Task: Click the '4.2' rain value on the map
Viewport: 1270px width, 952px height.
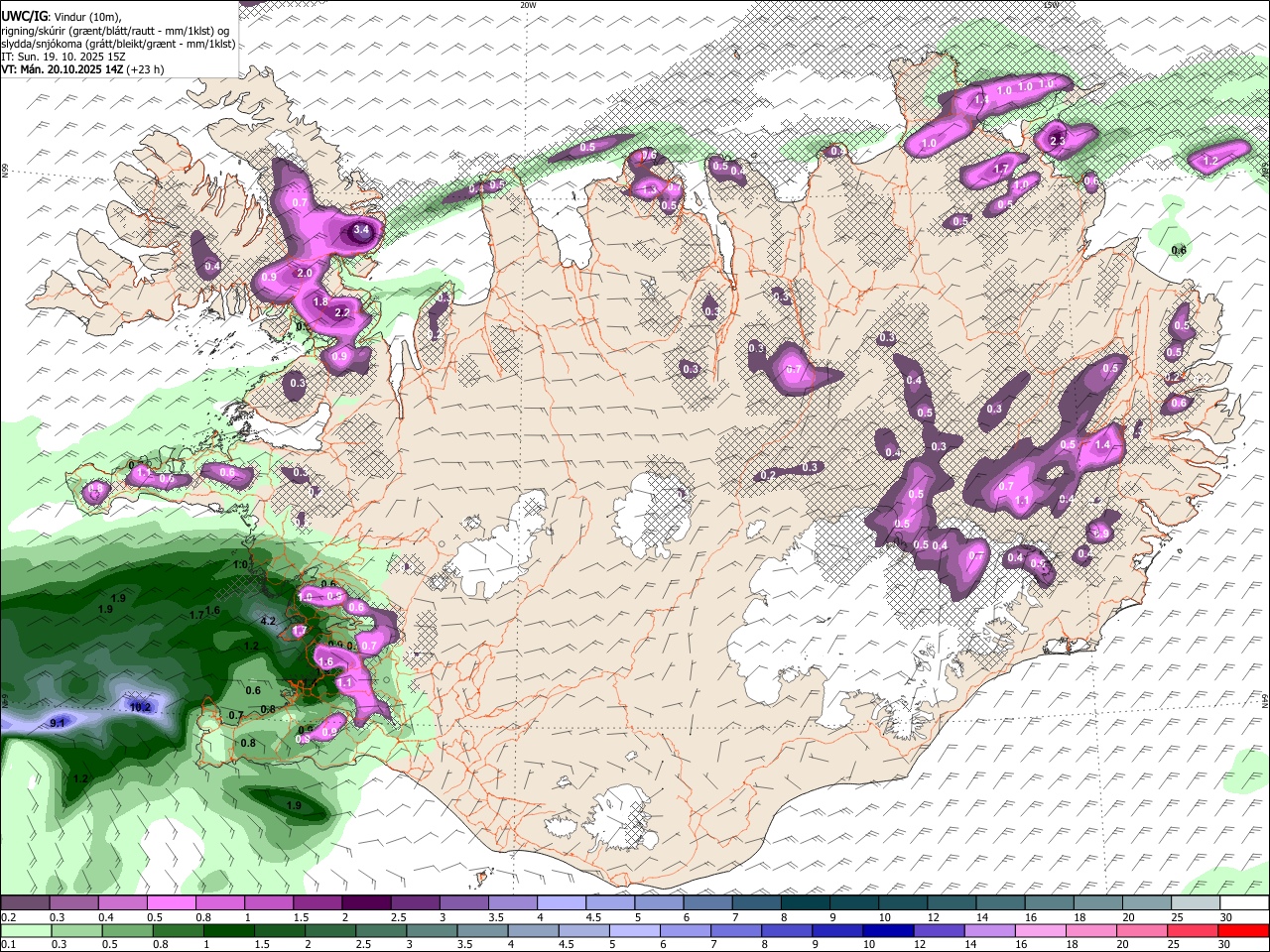Action: (x=267, y=621)
